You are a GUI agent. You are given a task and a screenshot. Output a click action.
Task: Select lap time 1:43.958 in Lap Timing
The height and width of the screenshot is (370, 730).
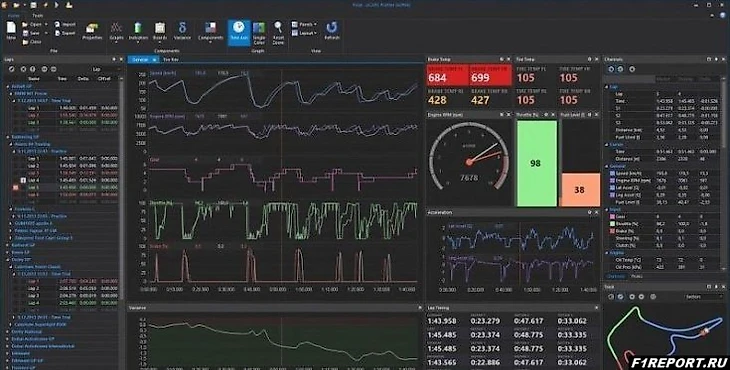[442, 321]
